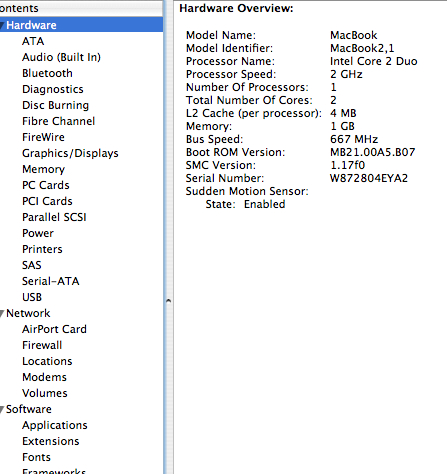Select Printers
The height and width of the screenshot is (474, 447).
[x=42, y=249]
